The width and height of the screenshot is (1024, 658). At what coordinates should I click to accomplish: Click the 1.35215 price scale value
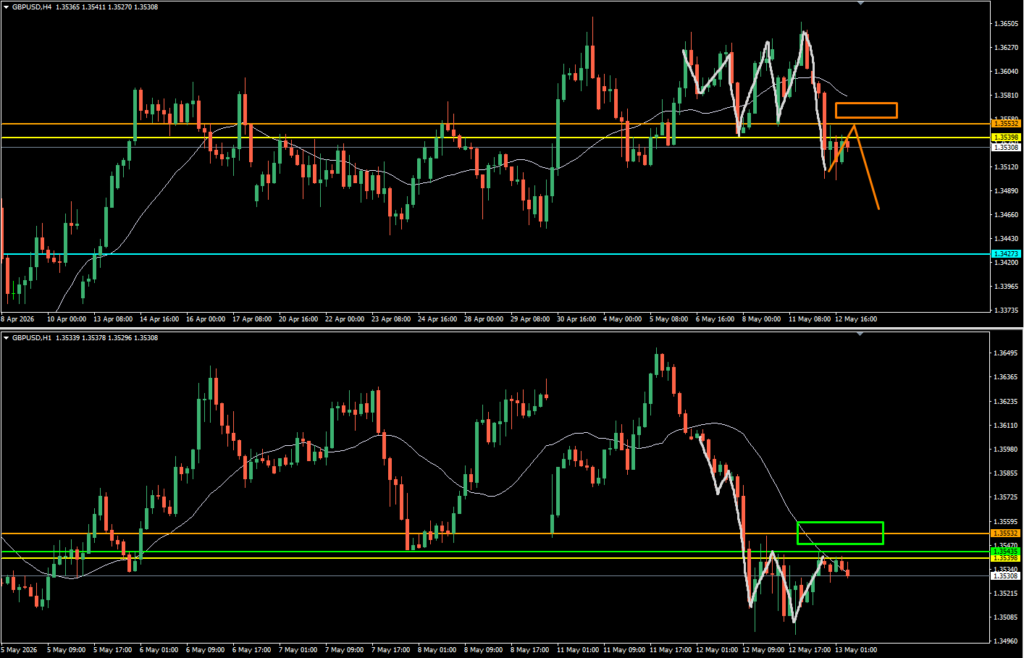tap(1006, 593)
